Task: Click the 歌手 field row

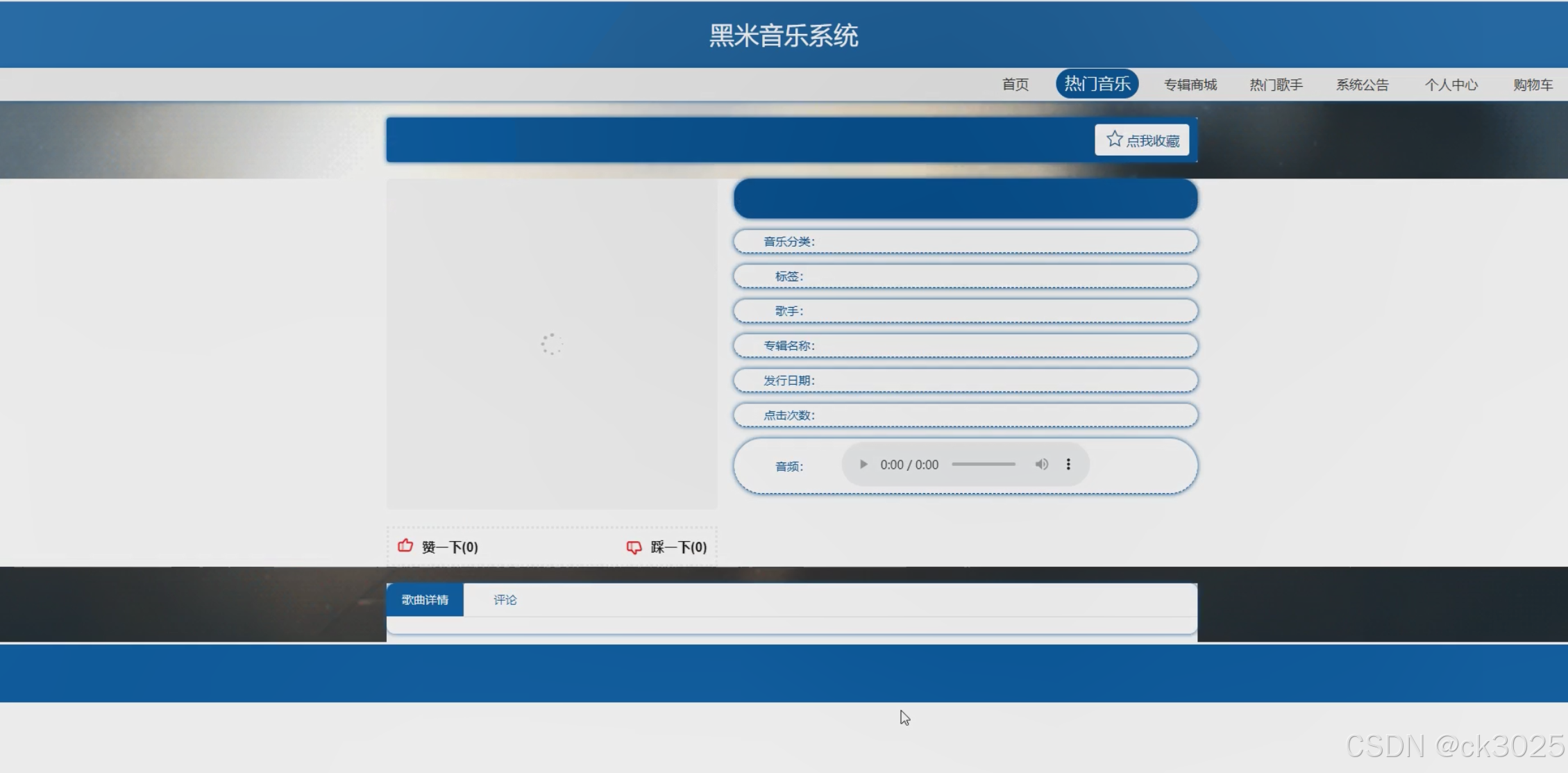Action: tap(966, 310)
